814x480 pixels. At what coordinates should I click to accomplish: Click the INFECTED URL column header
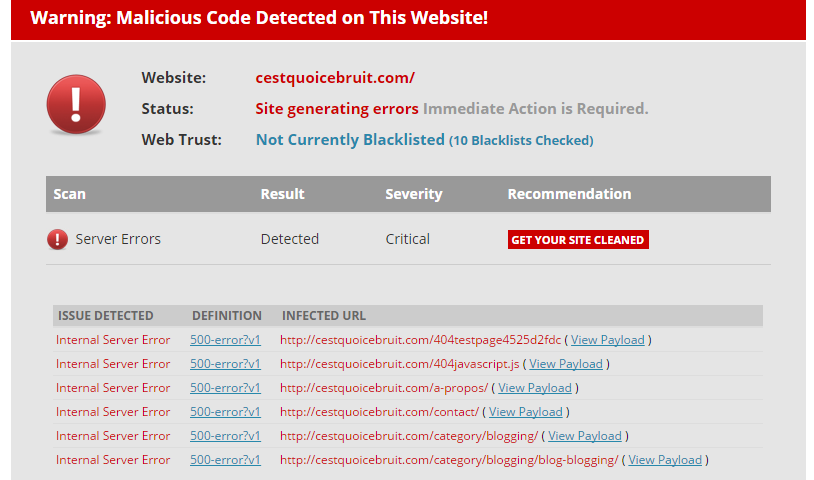point(324,316)
